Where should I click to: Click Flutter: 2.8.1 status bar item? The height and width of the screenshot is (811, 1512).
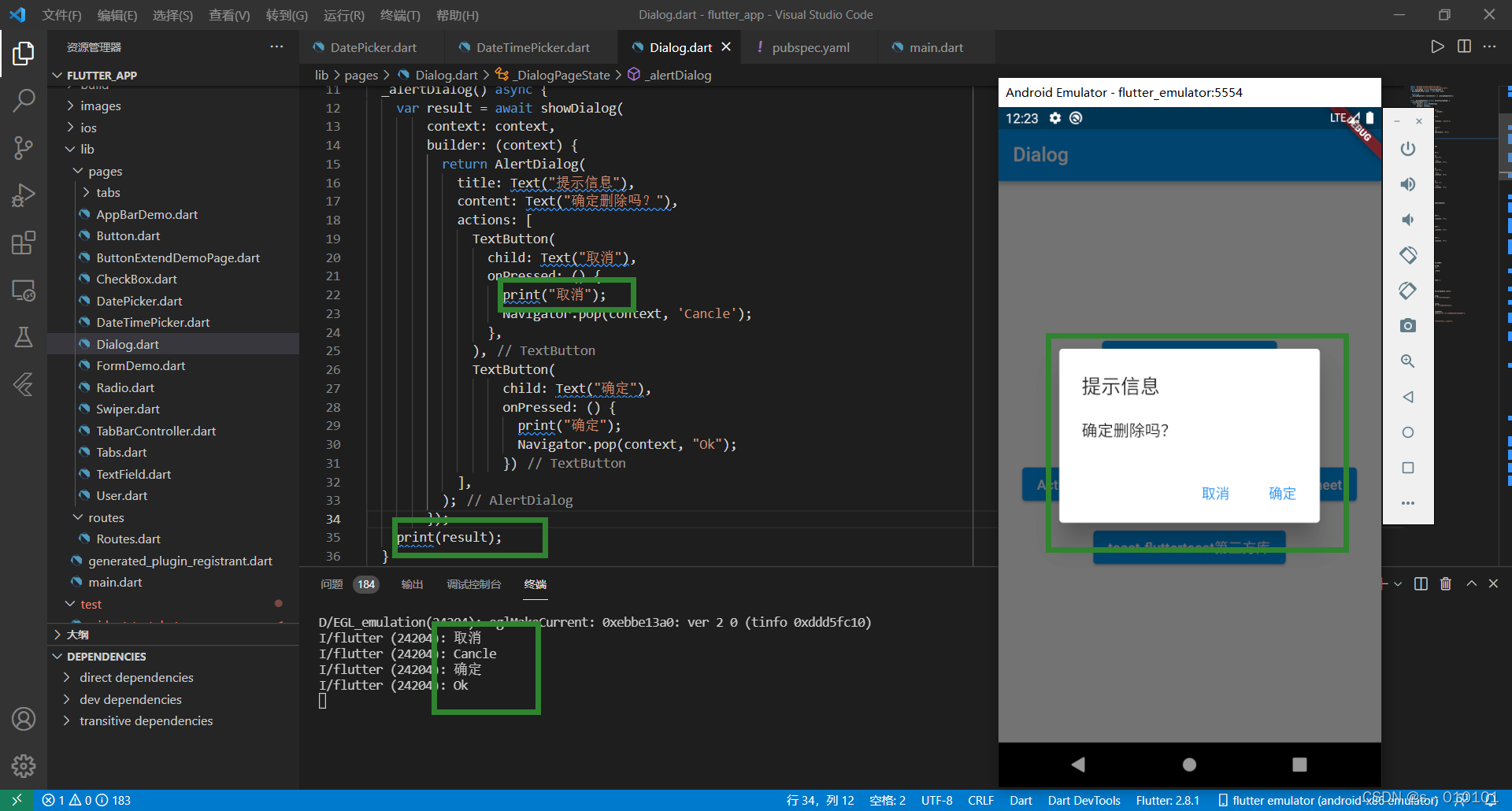point(1167,800)
